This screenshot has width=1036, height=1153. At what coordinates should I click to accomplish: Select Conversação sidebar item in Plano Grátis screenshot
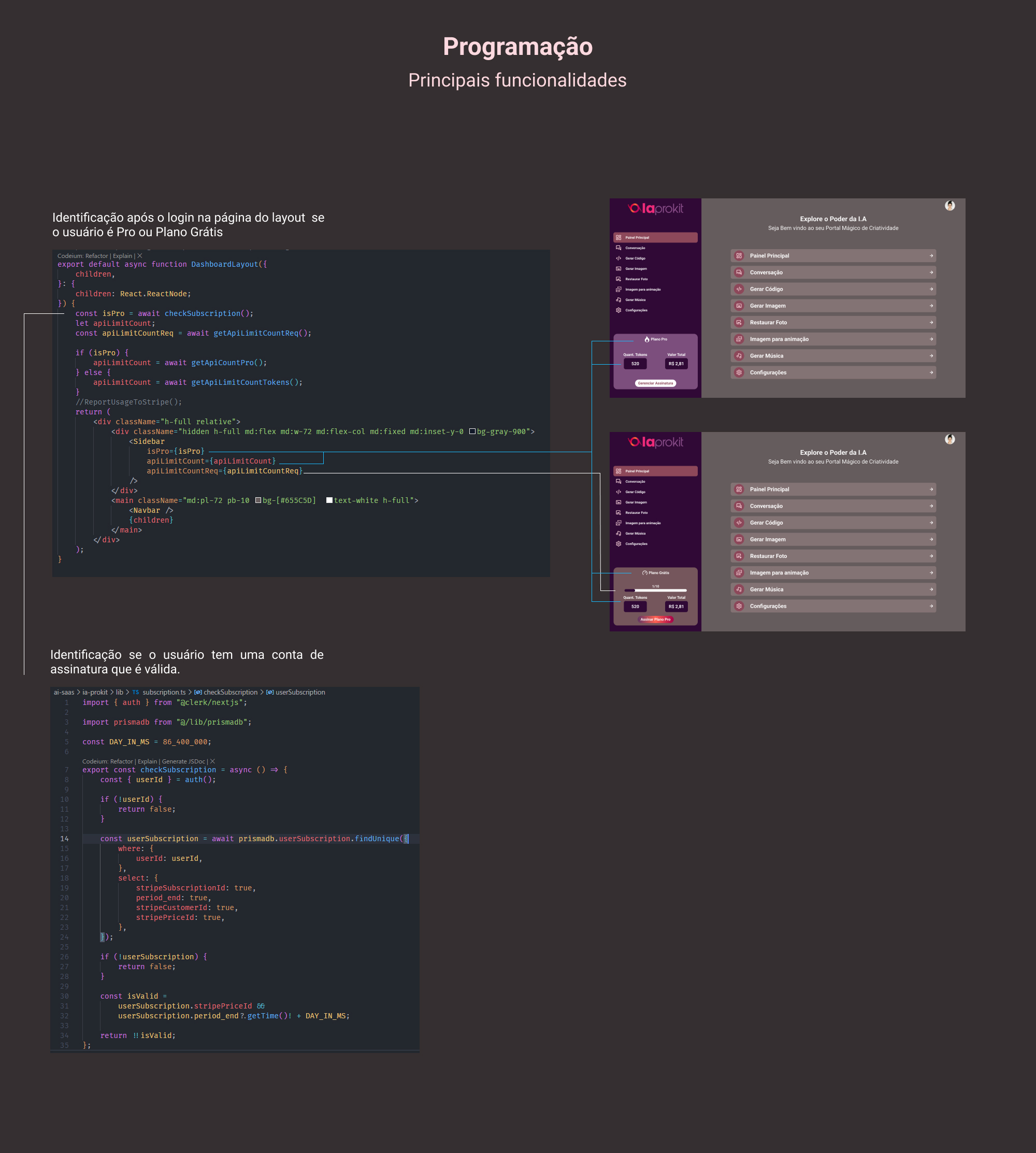[x=635, y=482]
